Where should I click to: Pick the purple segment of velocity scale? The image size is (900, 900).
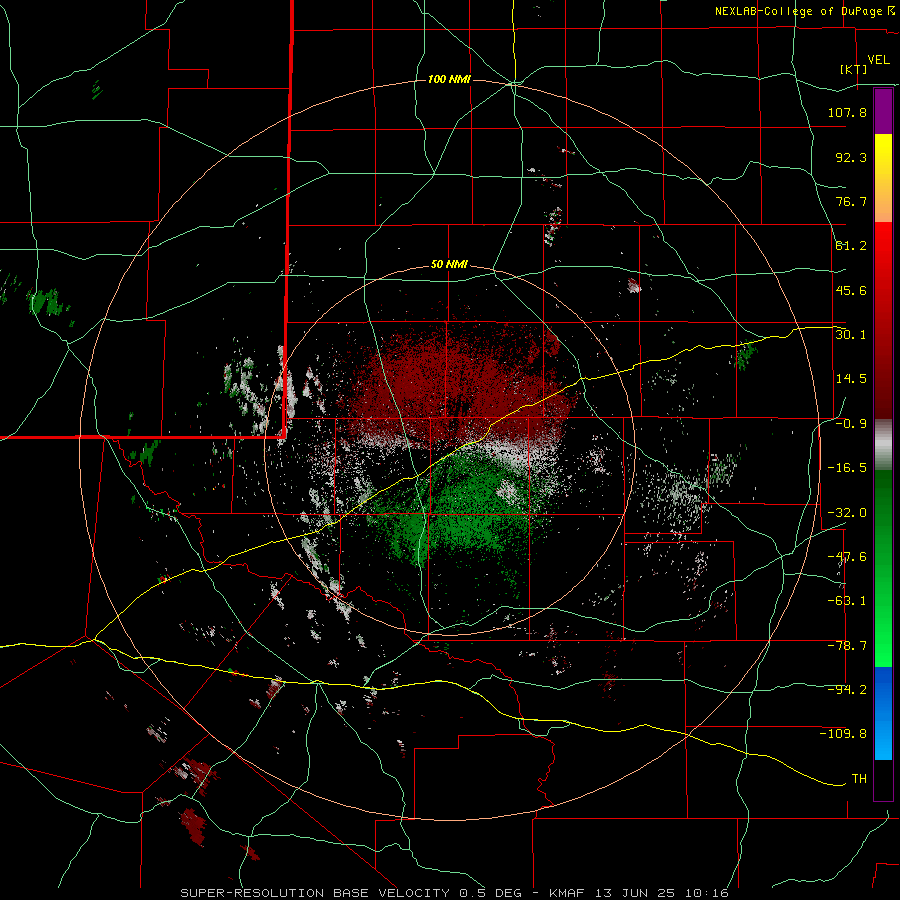(883, 111)
